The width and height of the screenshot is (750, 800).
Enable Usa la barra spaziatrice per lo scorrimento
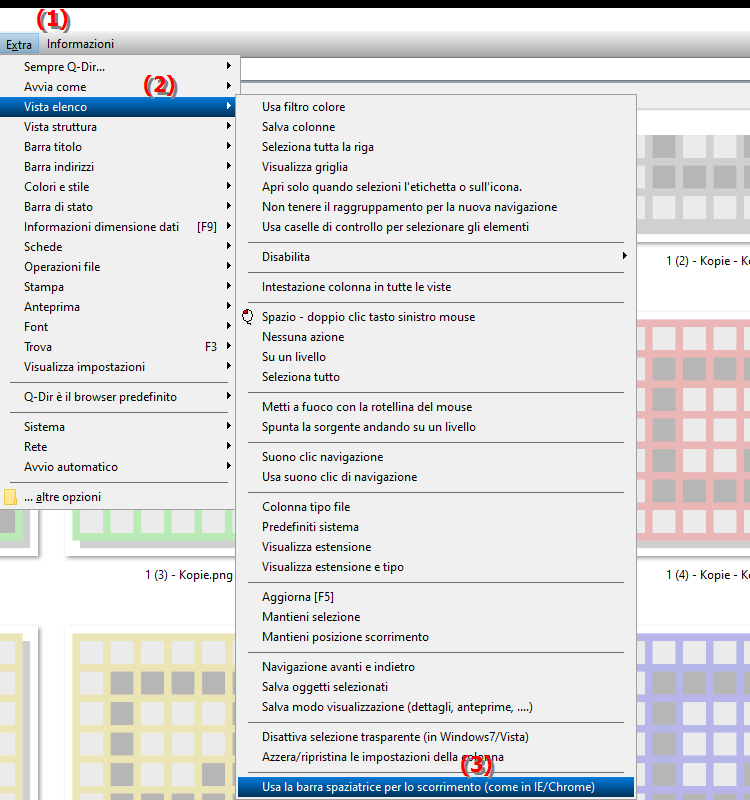tap(436, 787)
